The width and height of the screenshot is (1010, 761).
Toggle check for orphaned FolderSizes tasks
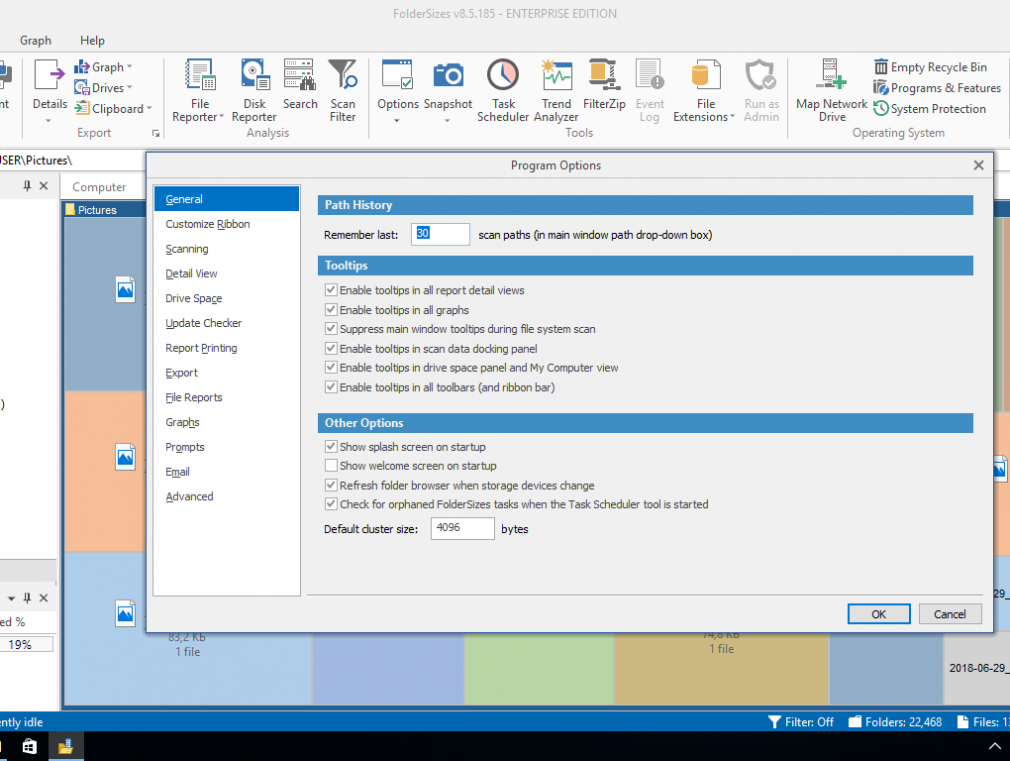coord(331,504)
